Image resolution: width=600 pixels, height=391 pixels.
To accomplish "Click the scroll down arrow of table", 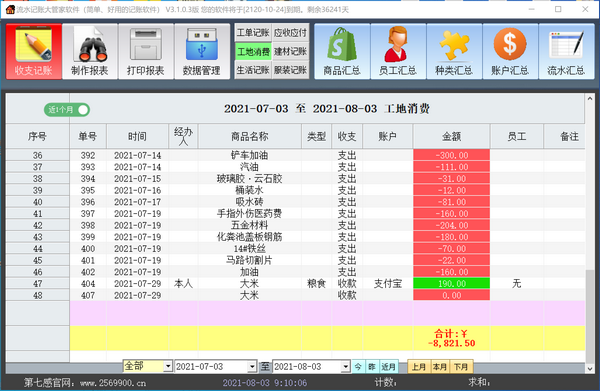I will [590, 369].
